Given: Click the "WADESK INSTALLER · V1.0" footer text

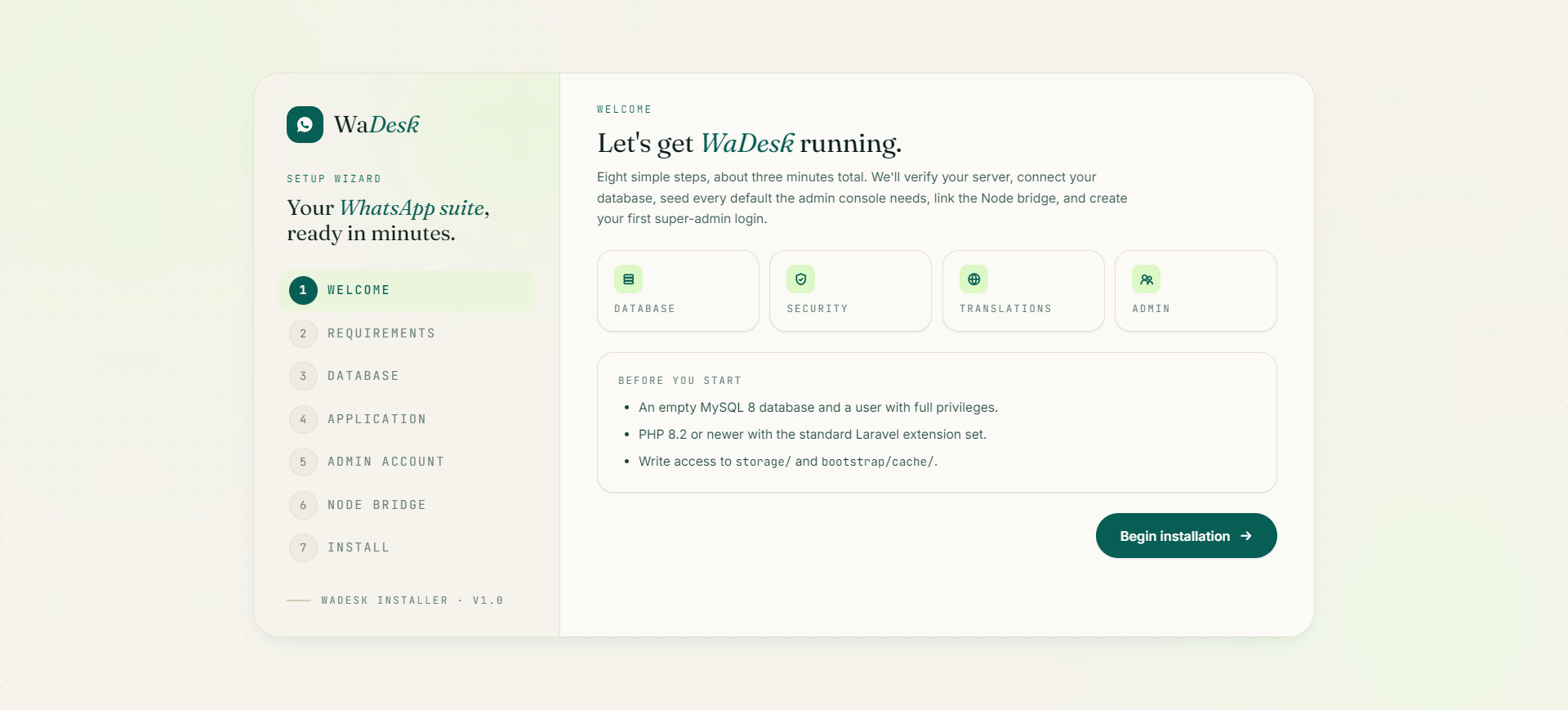Looking at the screenshot, I should pos(412,601).
